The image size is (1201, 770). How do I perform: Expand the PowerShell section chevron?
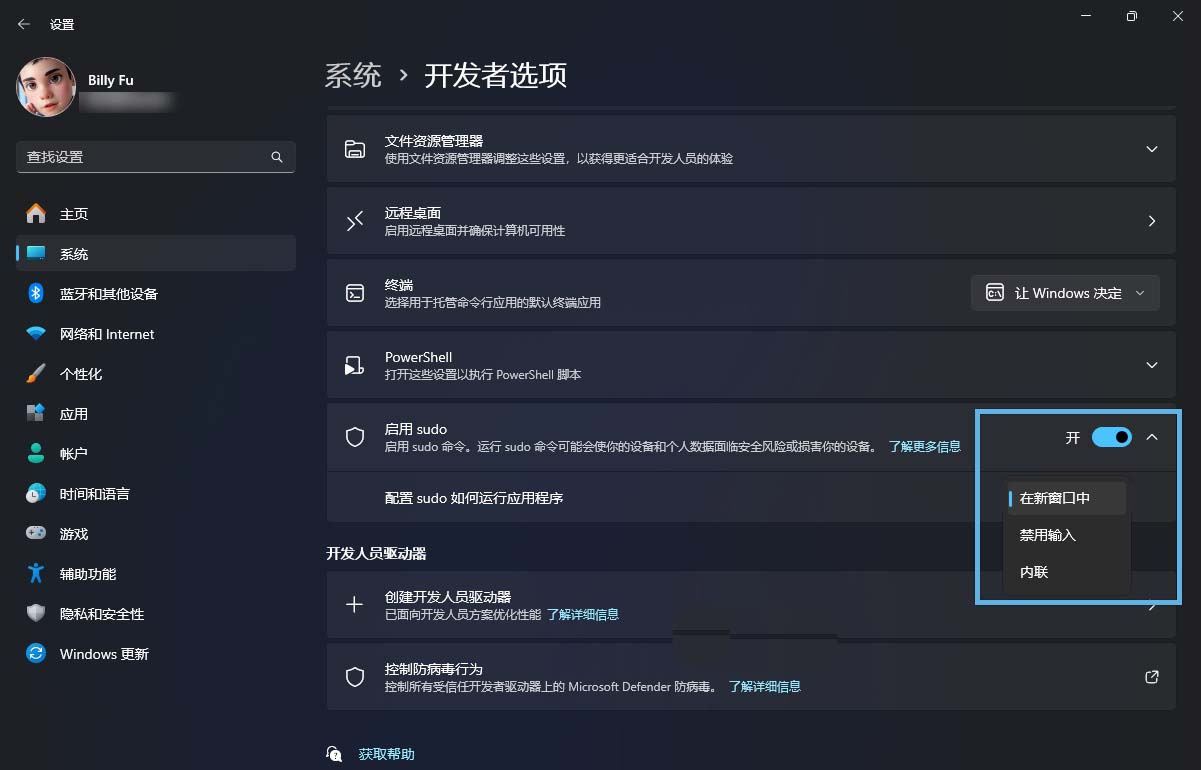coord(1152,364)
